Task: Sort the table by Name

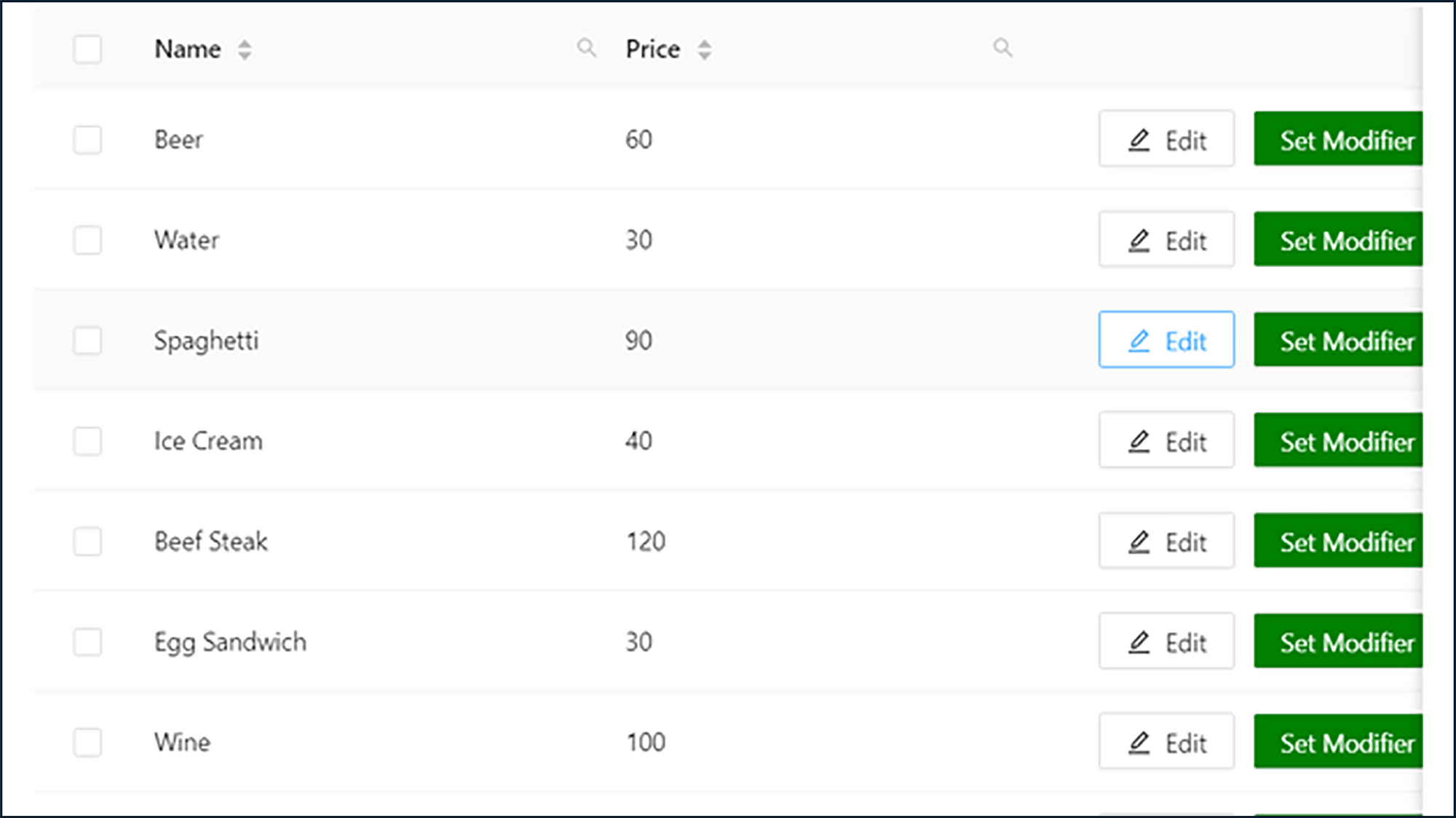Action: 245,49
